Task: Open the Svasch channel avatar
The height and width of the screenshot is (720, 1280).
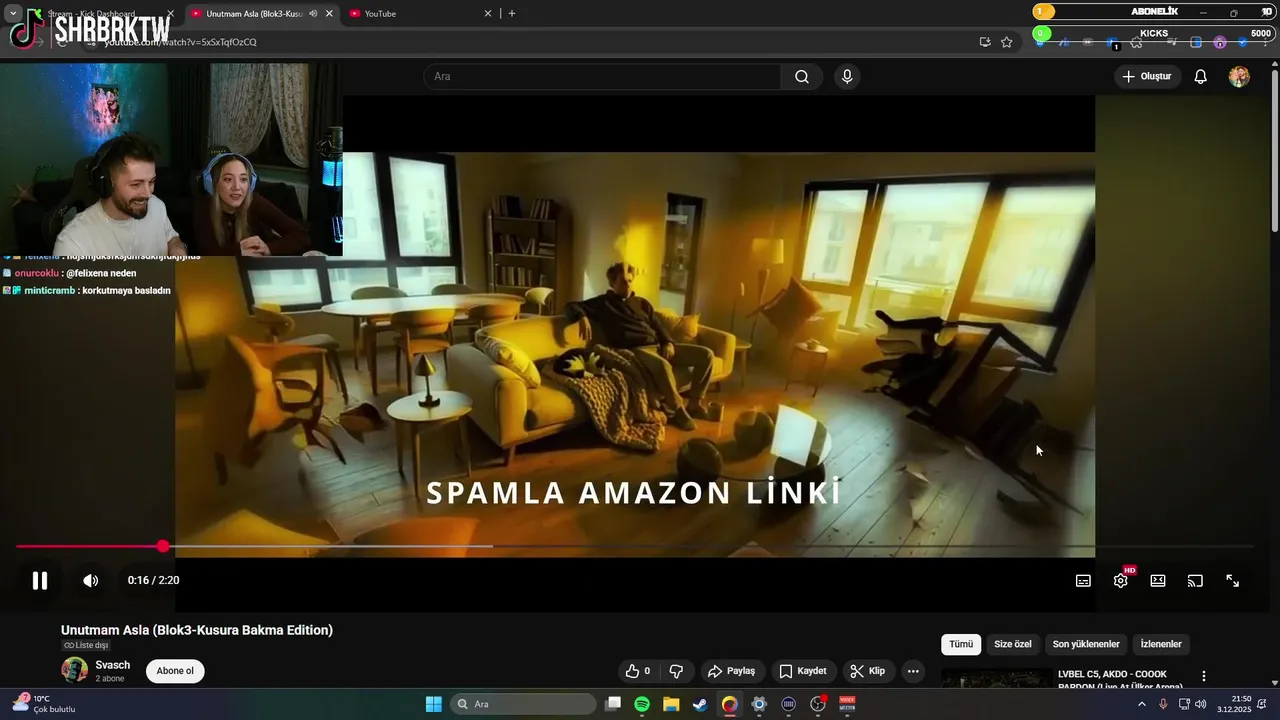Action: 74,670
